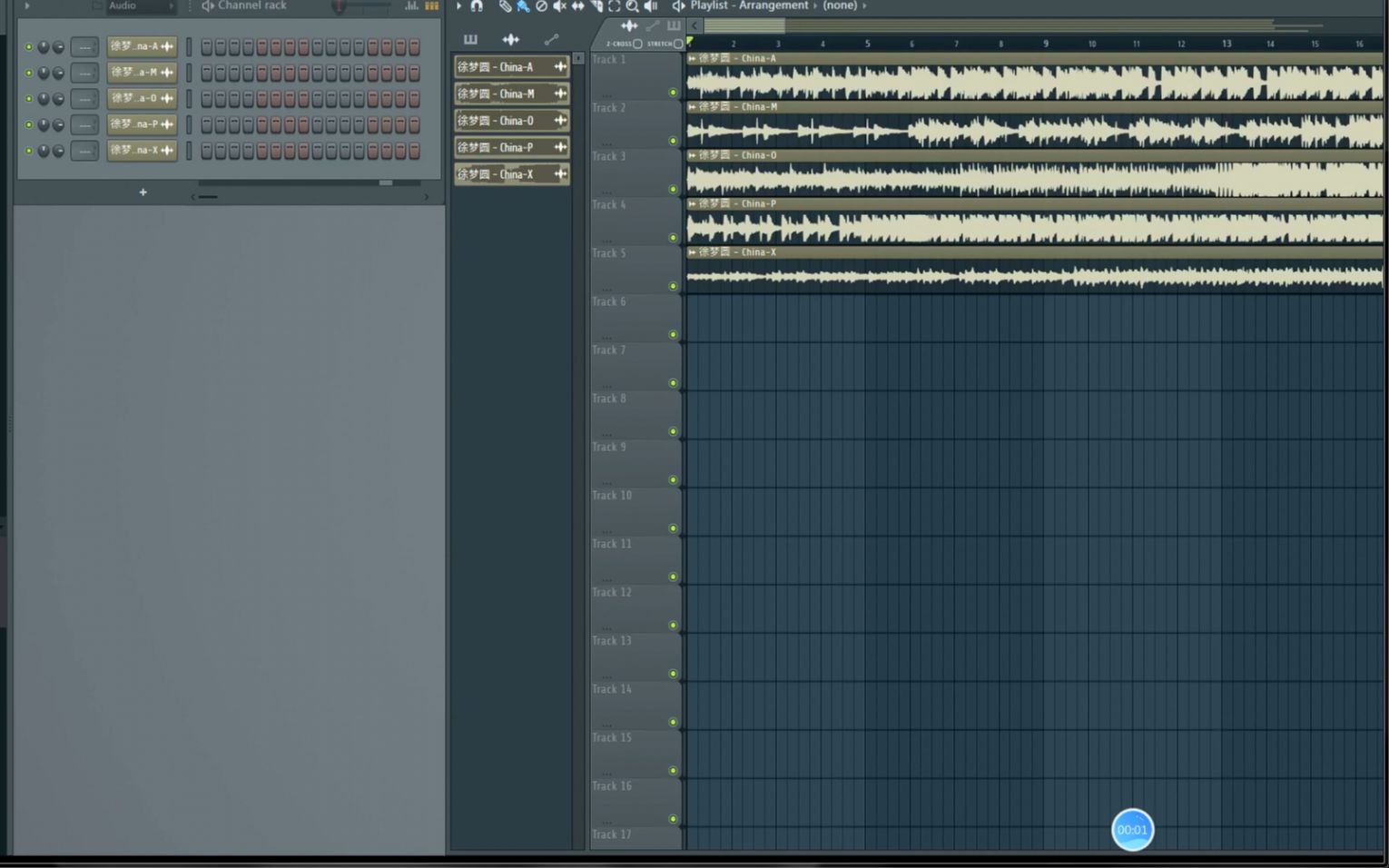This screenshot has width=1389, height=868.
Task: Select China-A clip in picker list
Action: (512, 66)
